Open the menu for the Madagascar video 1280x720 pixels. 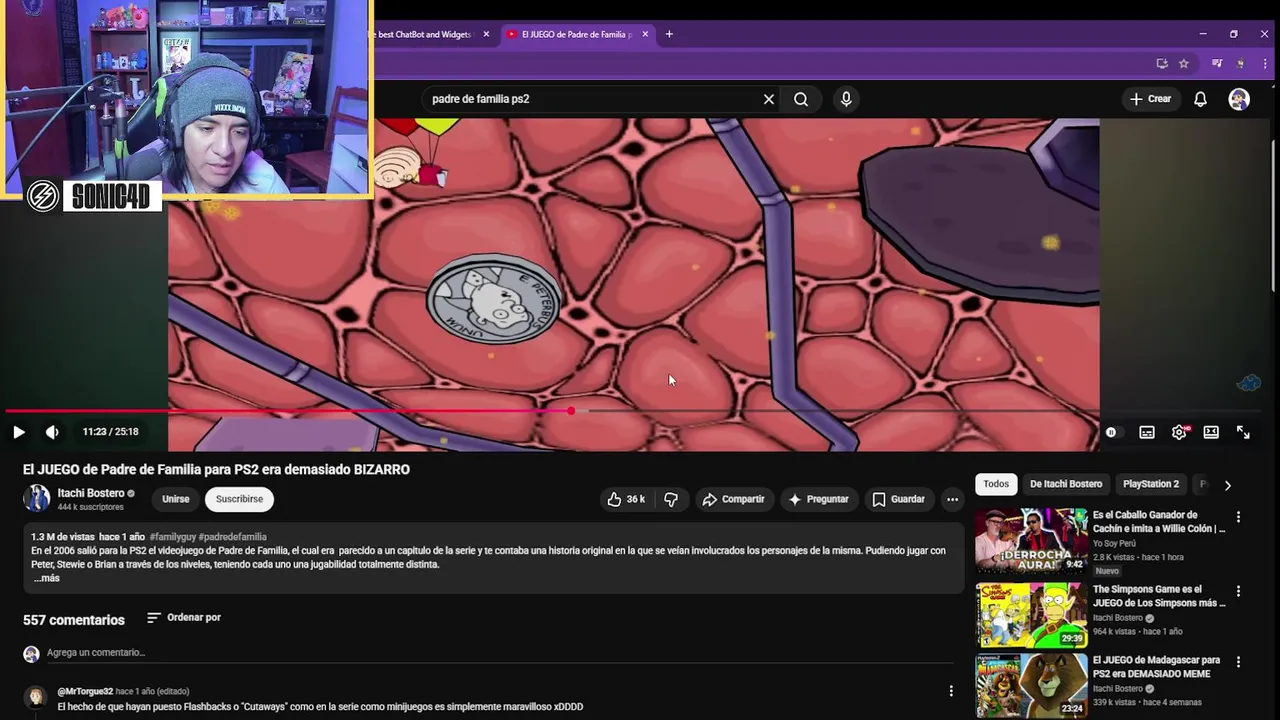click(1238, 662)
